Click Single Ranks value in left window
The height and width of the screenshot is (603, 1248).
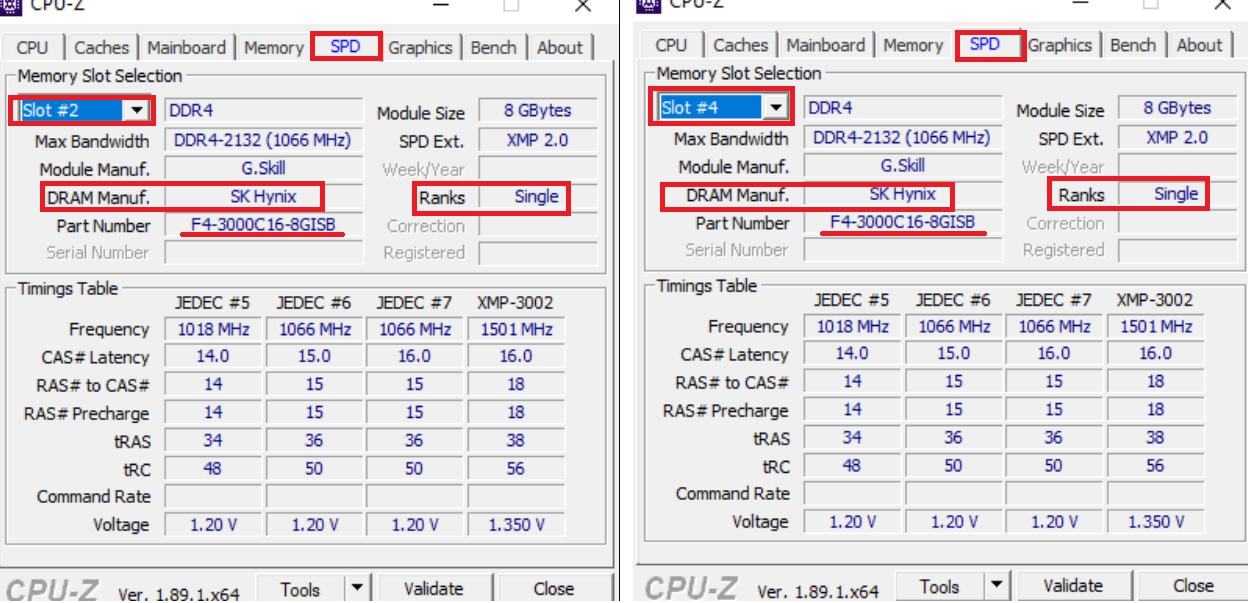coord(537,197)
